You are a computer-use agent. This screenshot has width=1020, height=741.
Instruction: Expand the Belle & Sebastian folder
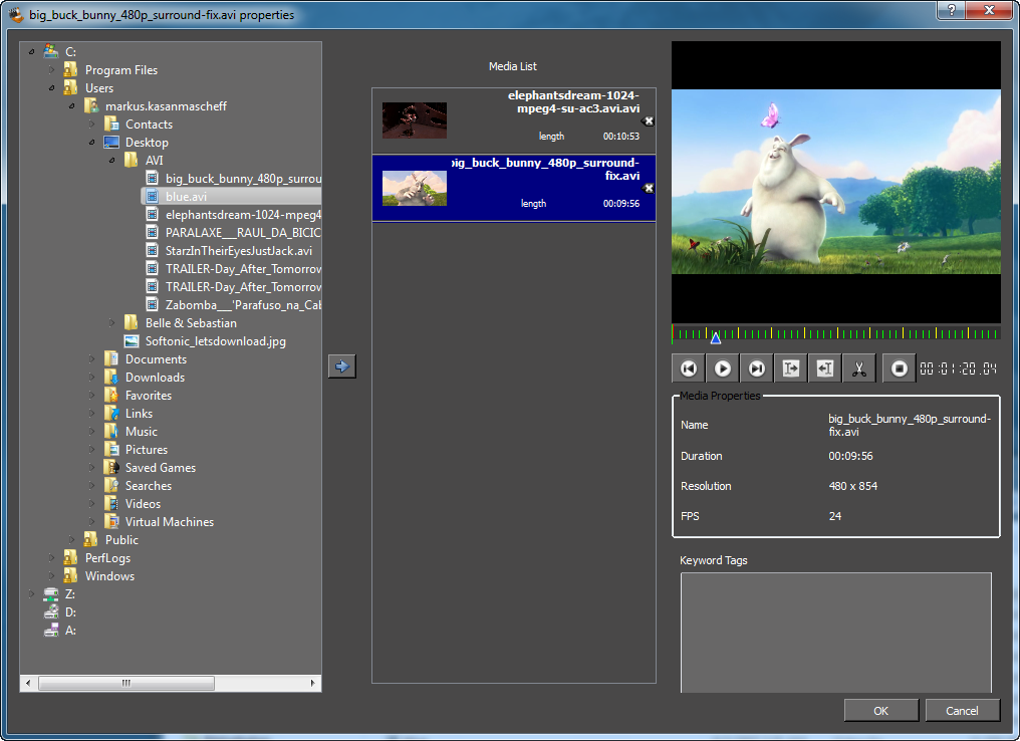point(112,323)
